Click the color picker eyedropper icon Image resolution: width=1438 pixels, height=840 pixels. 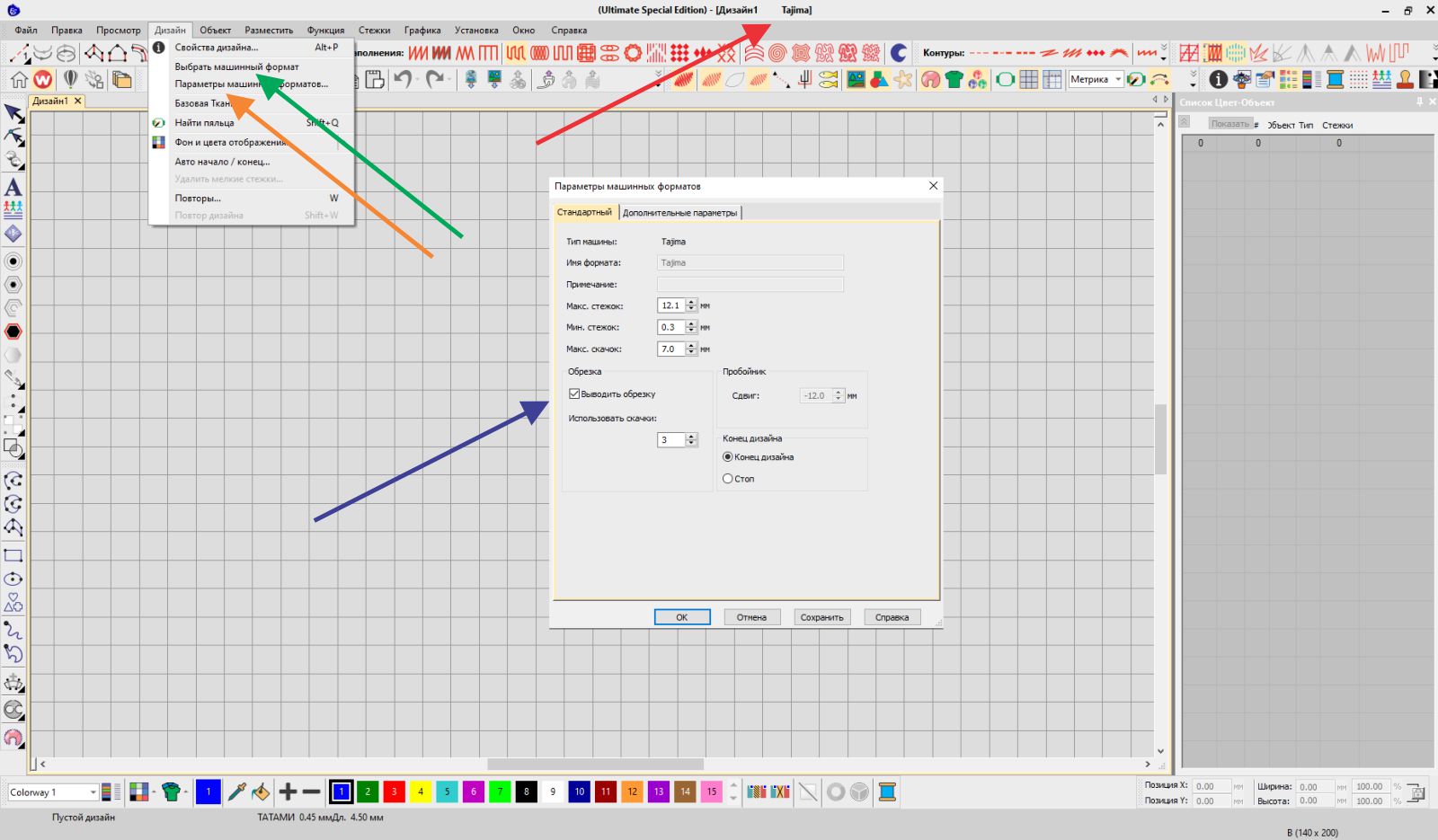(237, 791)
